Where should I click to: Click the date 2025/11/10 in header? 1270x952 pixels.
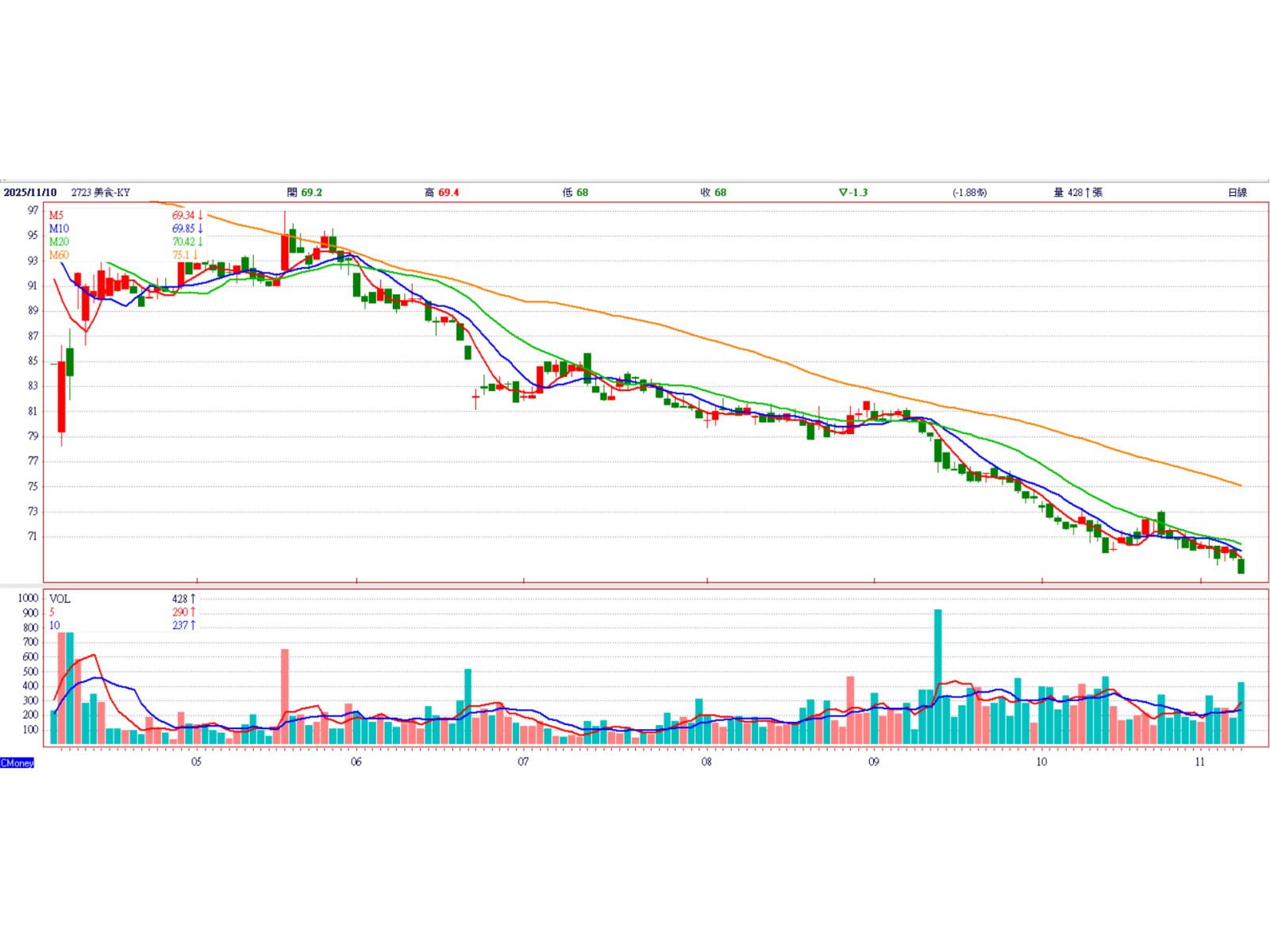pos(30,193)
